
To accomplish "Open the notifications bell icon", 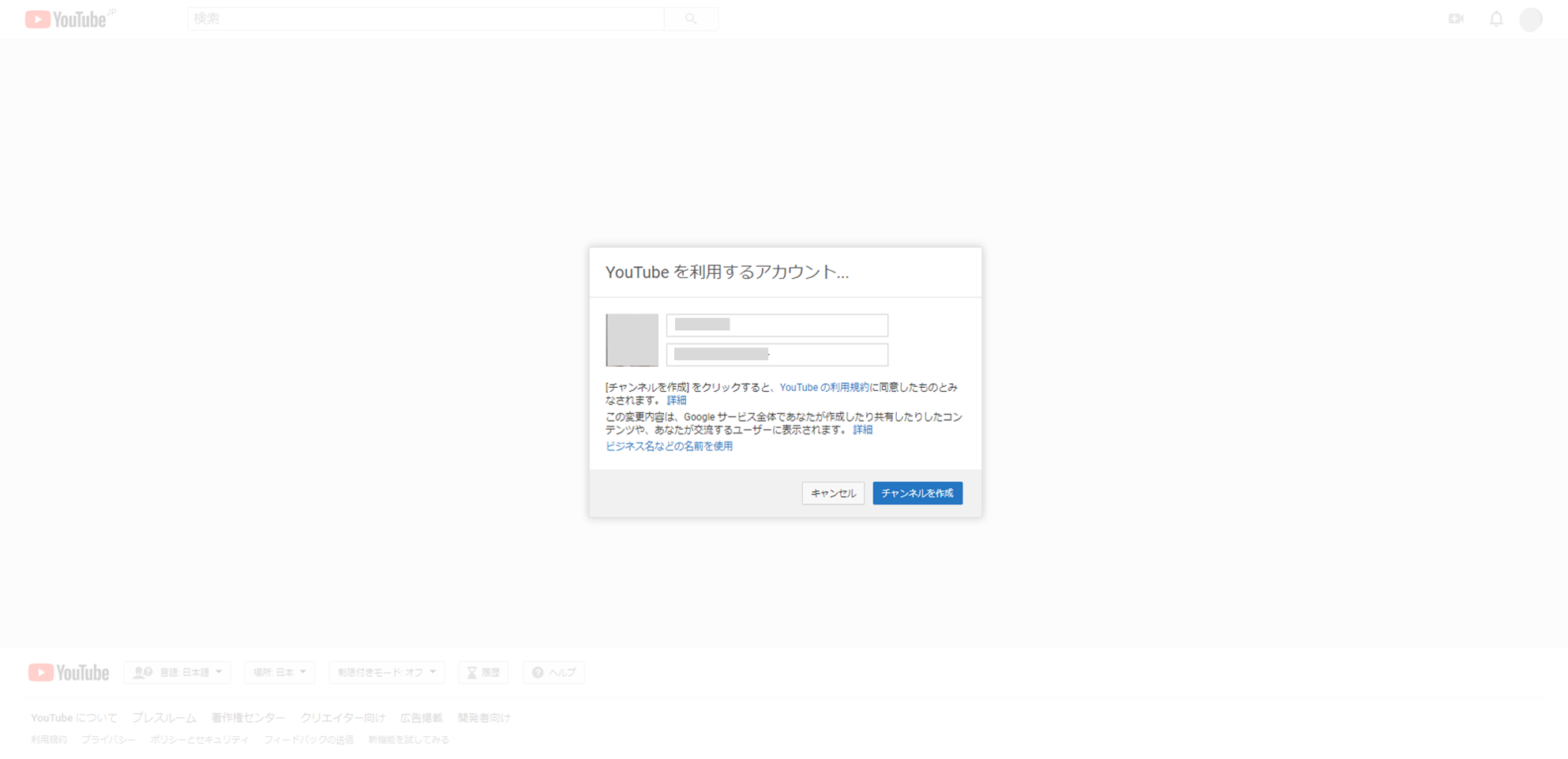I will tap(1496, 19).
